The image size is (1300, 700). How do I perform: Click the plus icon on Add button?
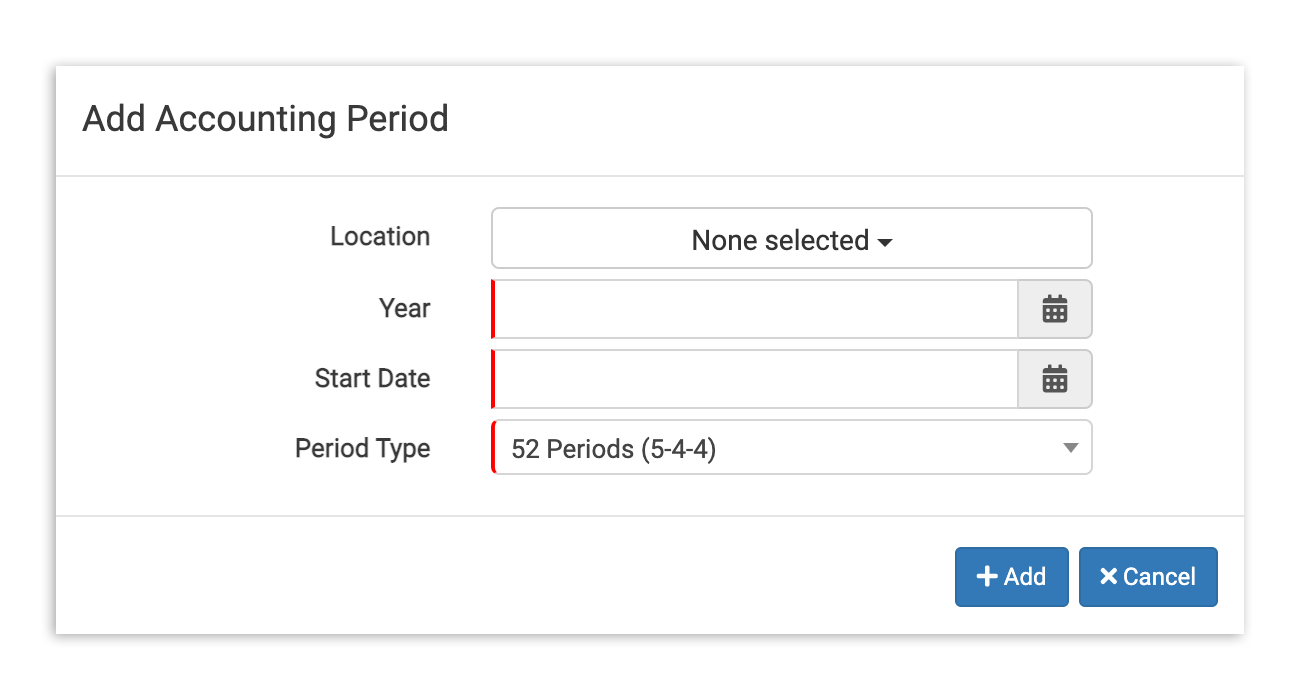coord(987,577)
